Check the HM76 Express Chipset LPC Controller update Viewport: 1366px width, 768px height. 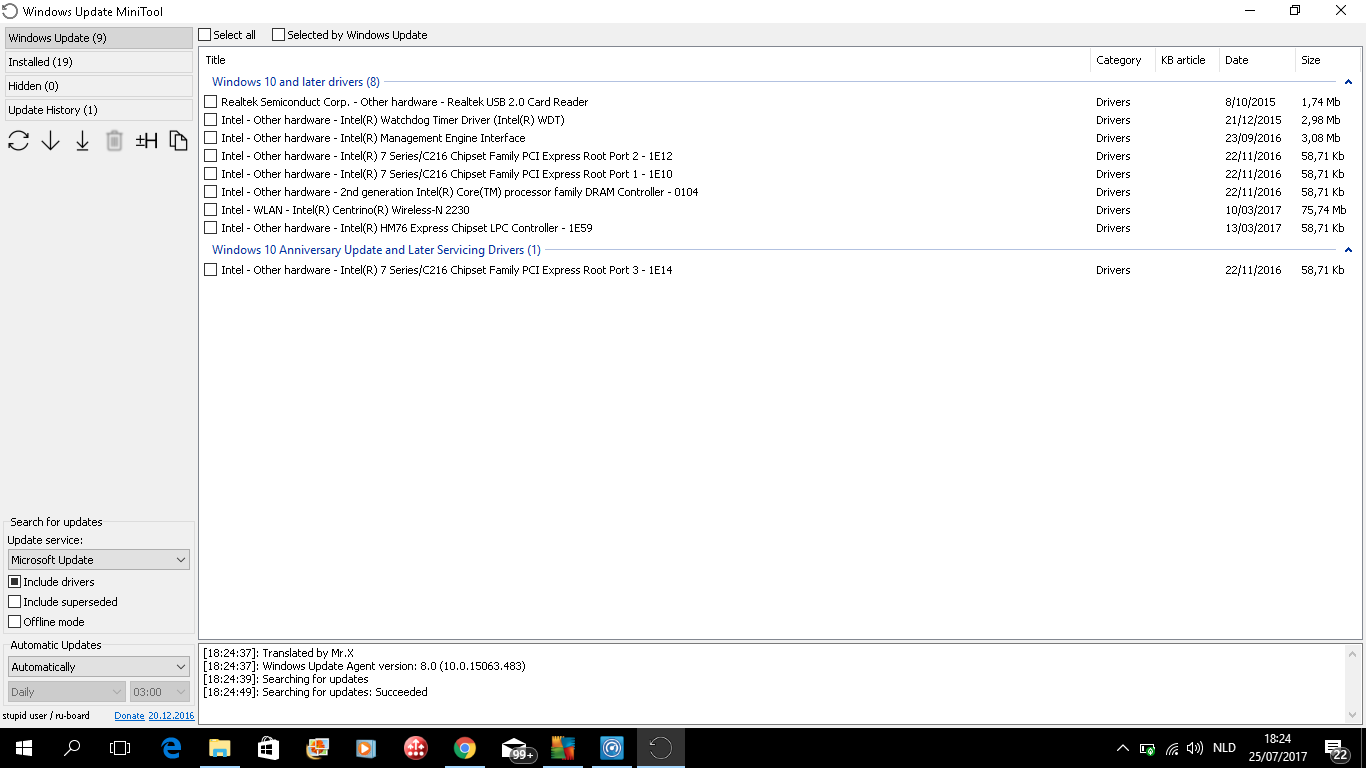click(210, 228)
